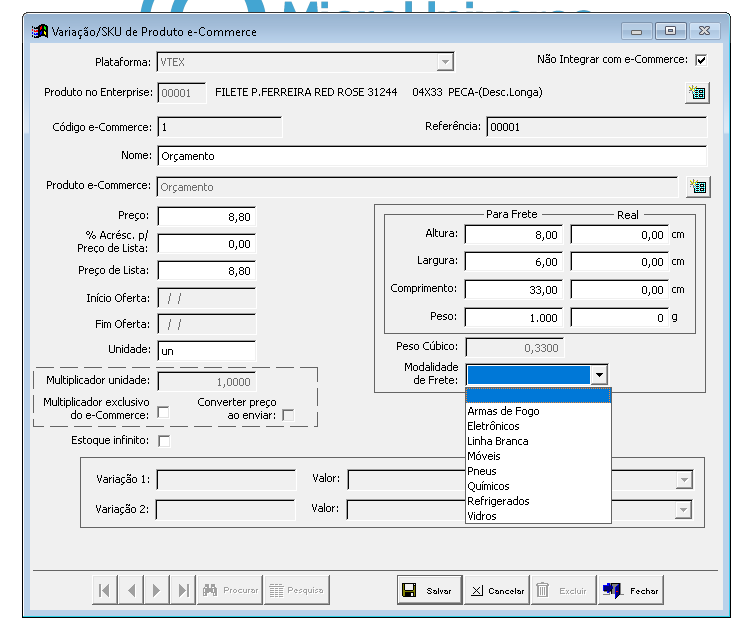Screen dimensions: 739x631
Task: Click the Unidade field
Action: click(207, 351)
